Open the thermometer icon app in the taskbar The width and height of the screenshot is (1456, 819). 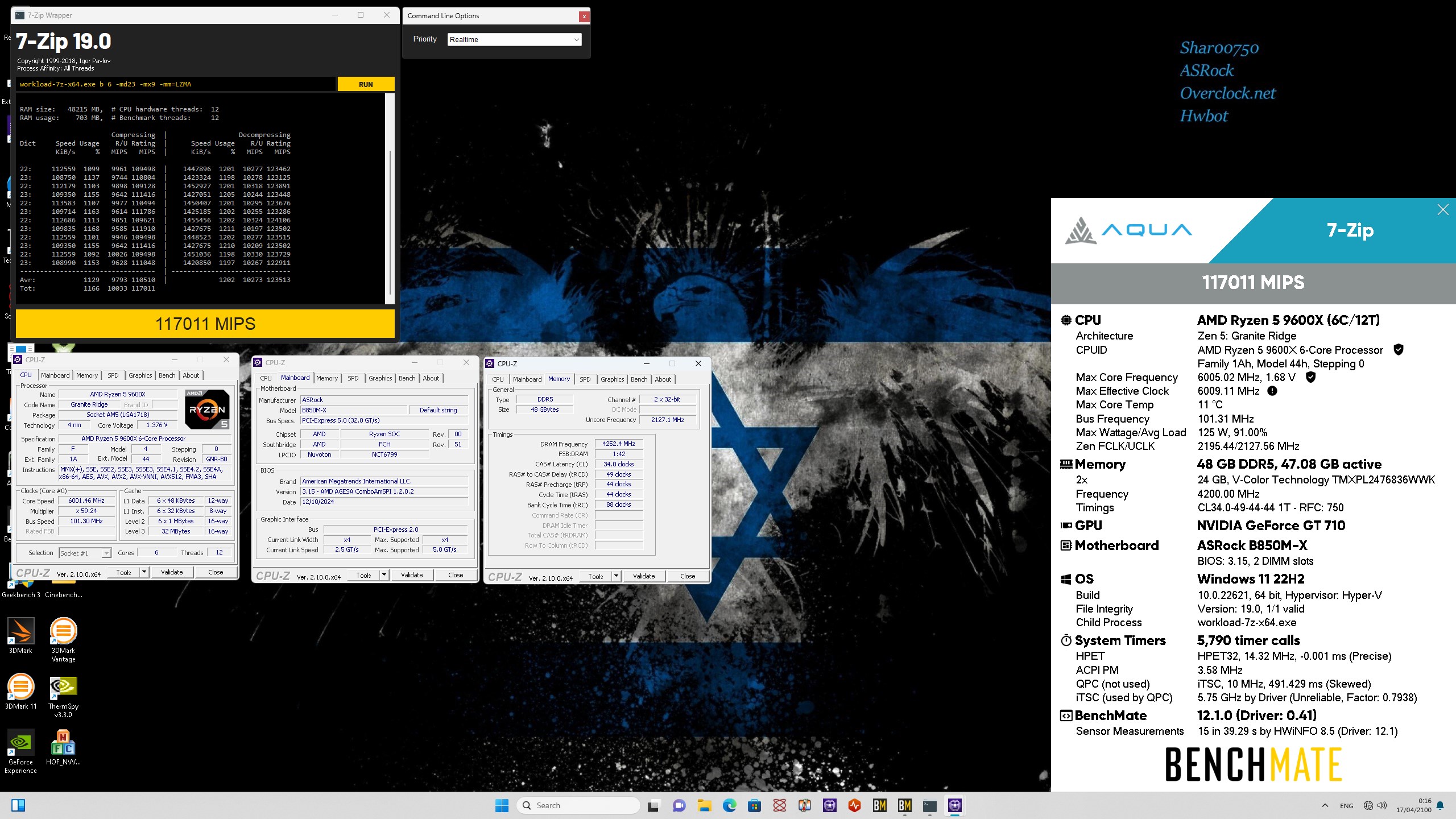click(x=805, y=805)
